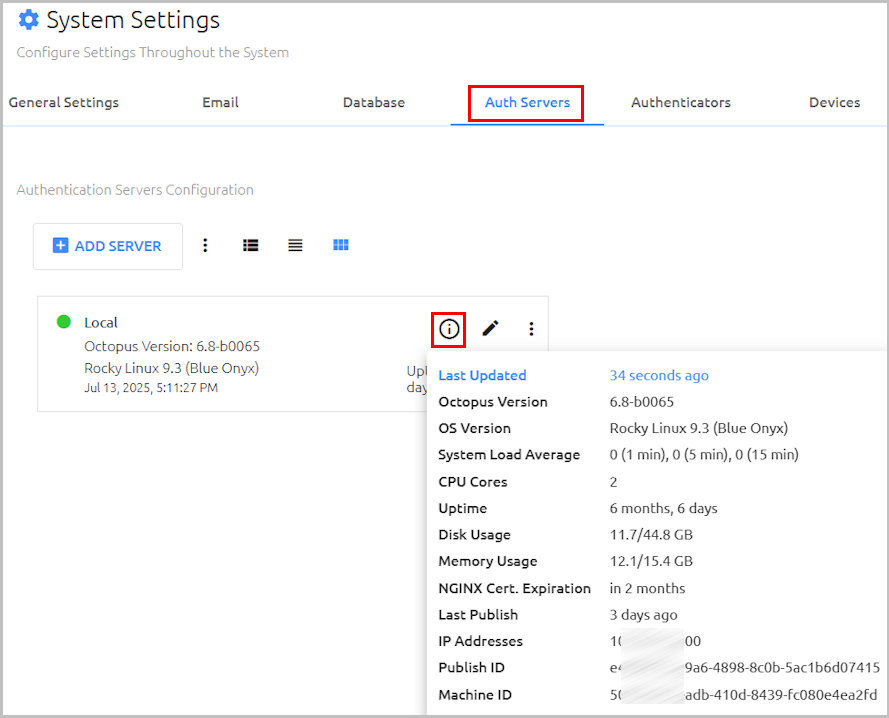Click the Jul 13, 2025, 5:11:27 PM timestamp
Screen dimensions: 889x718
(151, 388)
